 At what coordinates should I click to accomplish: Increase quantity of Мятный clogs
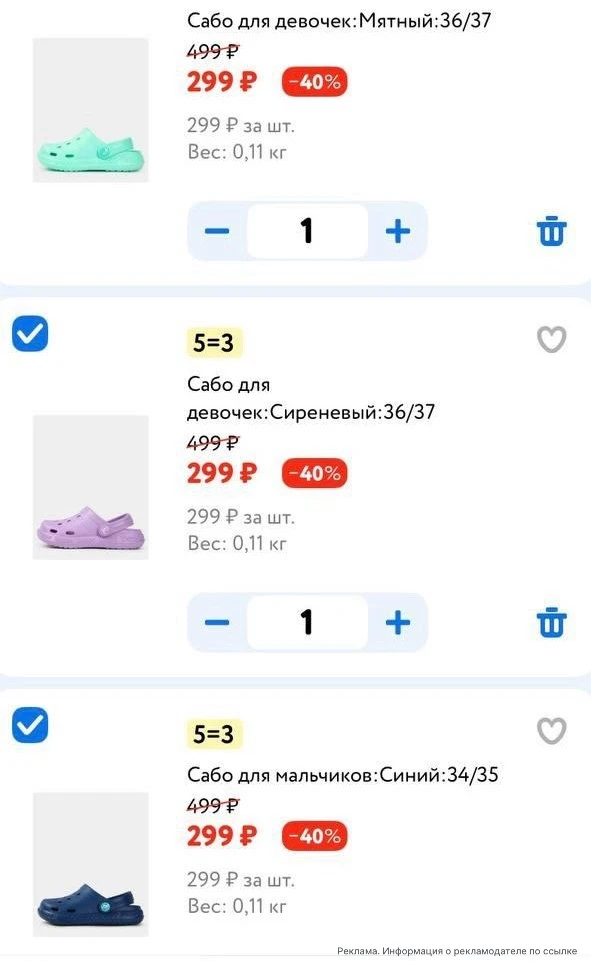click(x=398, y=231)
